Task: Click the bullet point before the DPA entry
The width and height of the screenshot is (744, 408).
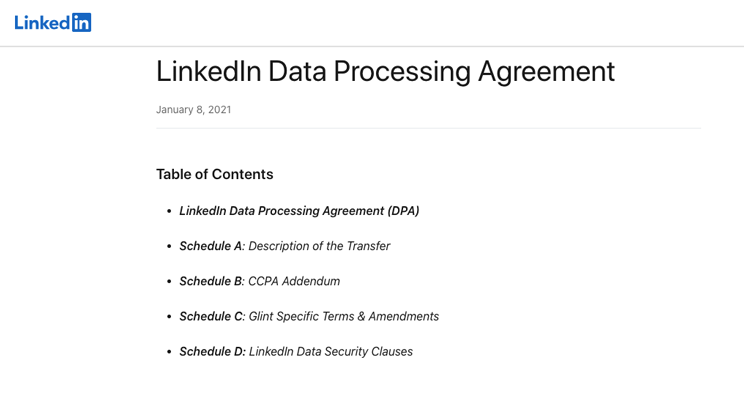Action: click(169, 211)
